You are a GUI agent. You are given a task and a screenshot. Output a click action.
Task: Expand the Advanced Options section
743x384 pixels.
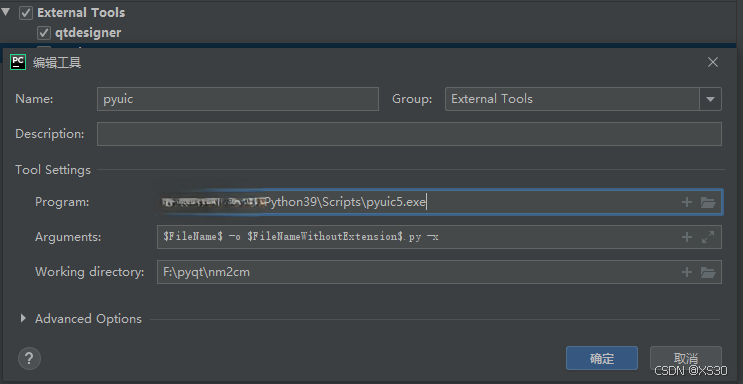point(23,319)
